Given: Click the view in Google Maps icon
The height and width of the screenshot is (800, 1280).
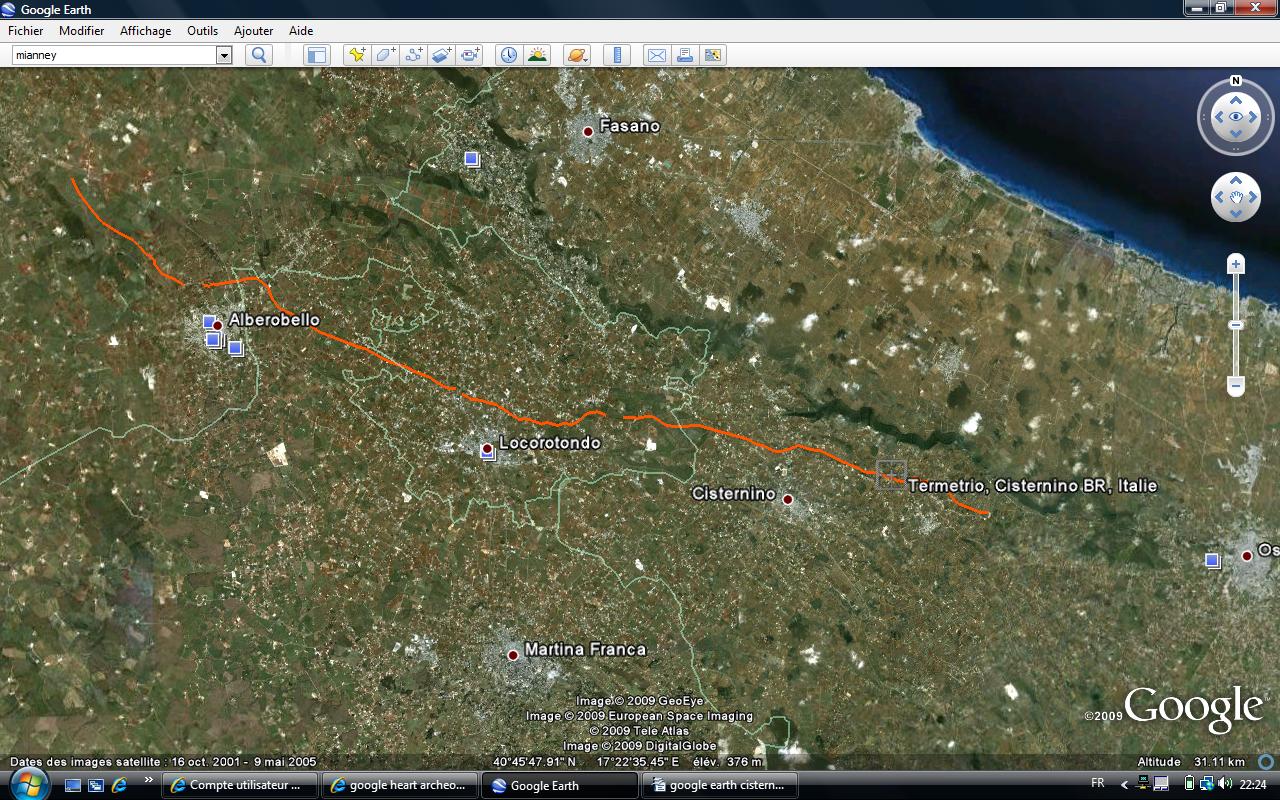Looking at the screenshot, I should (713, 55).
